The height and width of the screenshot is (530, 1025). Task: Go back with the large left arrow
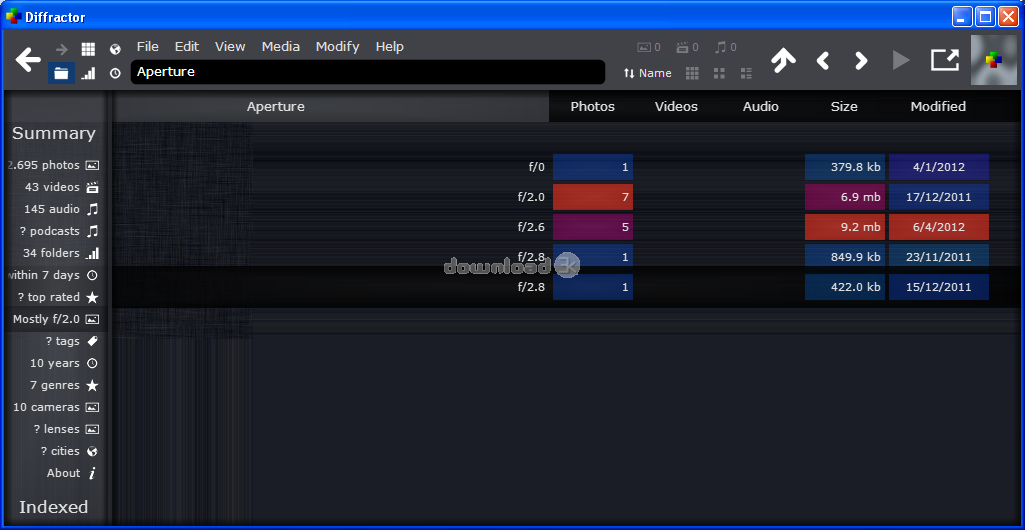click(x=28, y=59)
